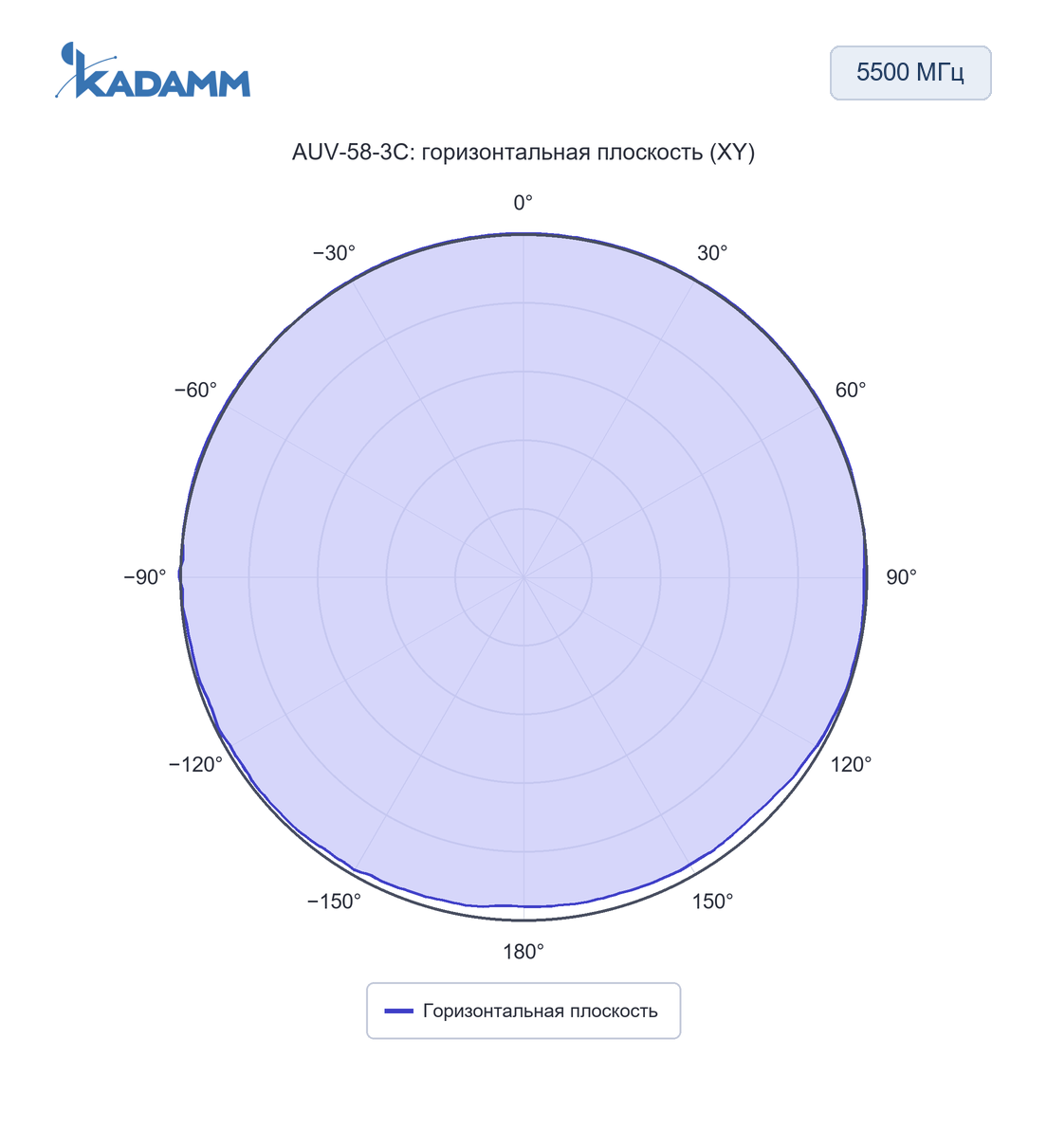Screen dimensions: 1047x1148
Task: Click the 120° angle label
Action: click(852, 765)
